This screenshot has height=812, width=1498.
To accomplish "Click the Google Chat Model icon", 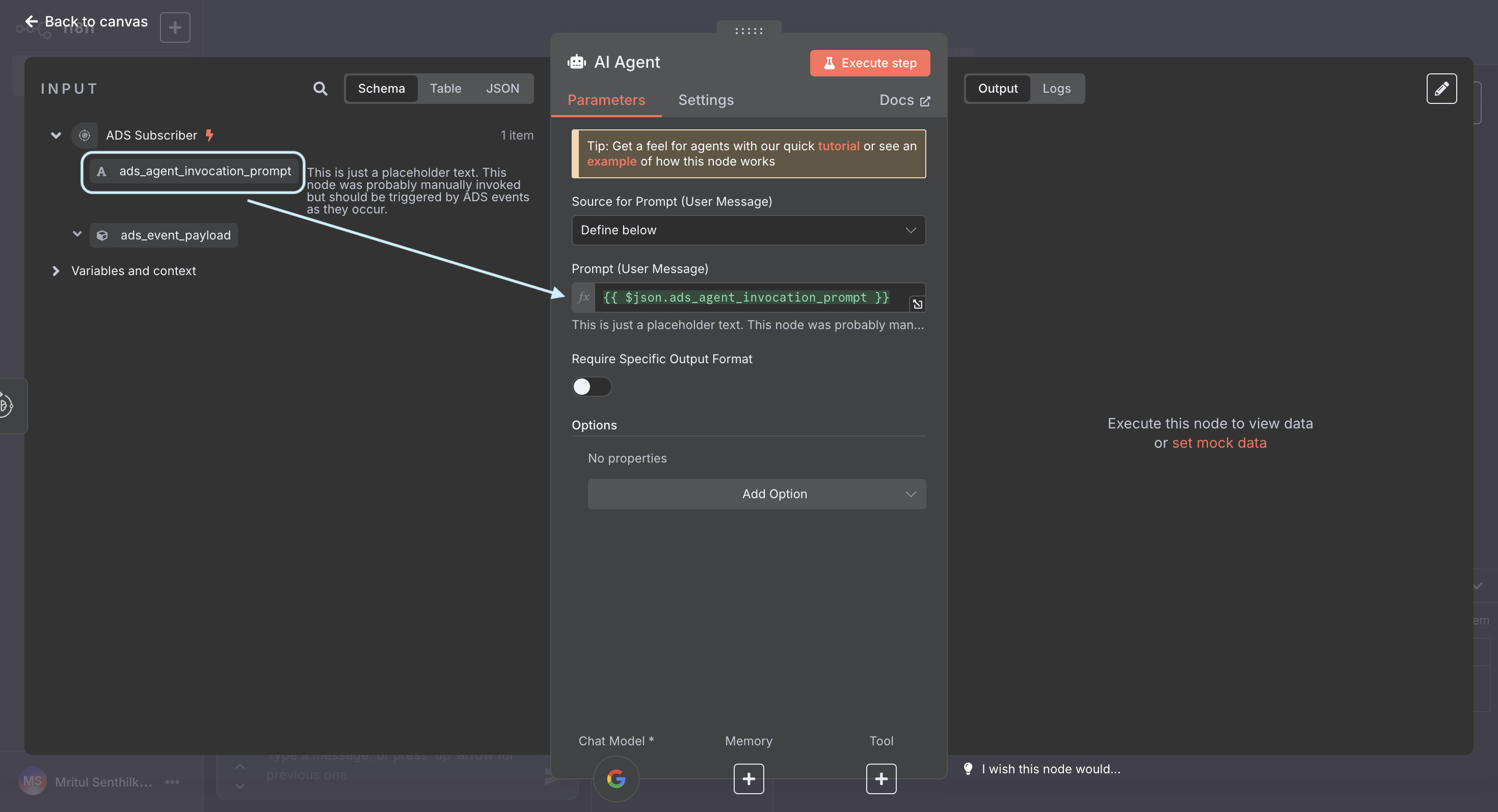I will click(617, 778).
